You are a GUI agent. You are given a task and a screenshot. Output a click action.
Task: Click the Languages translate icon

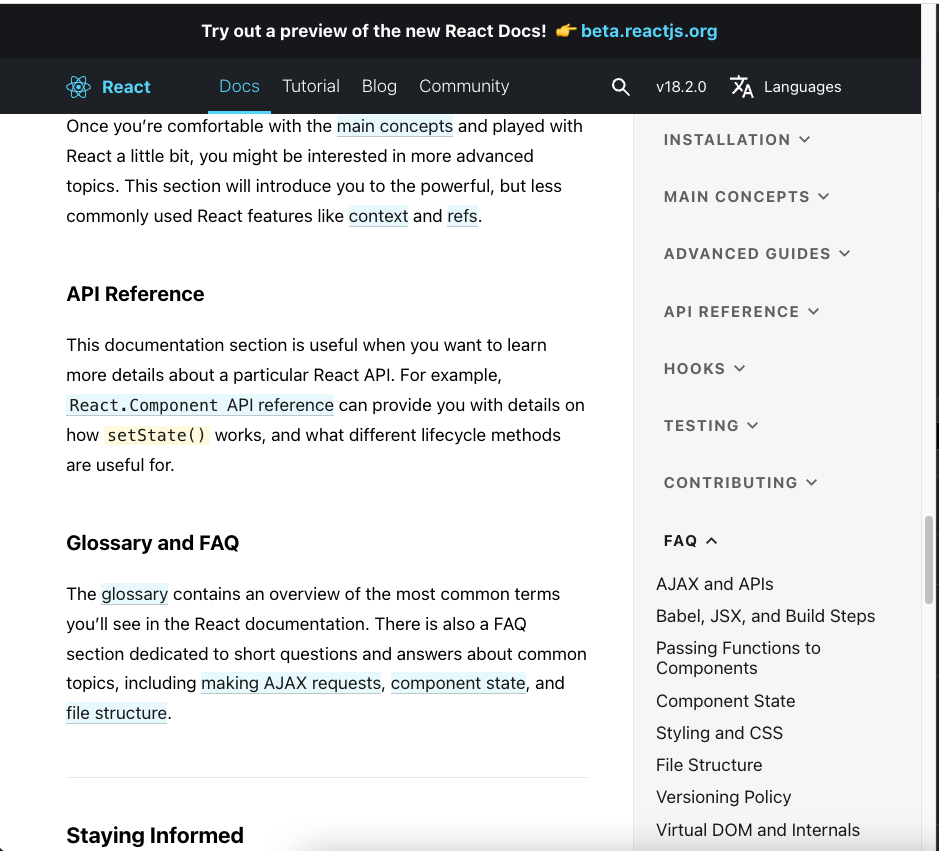[x=742, y=87]
